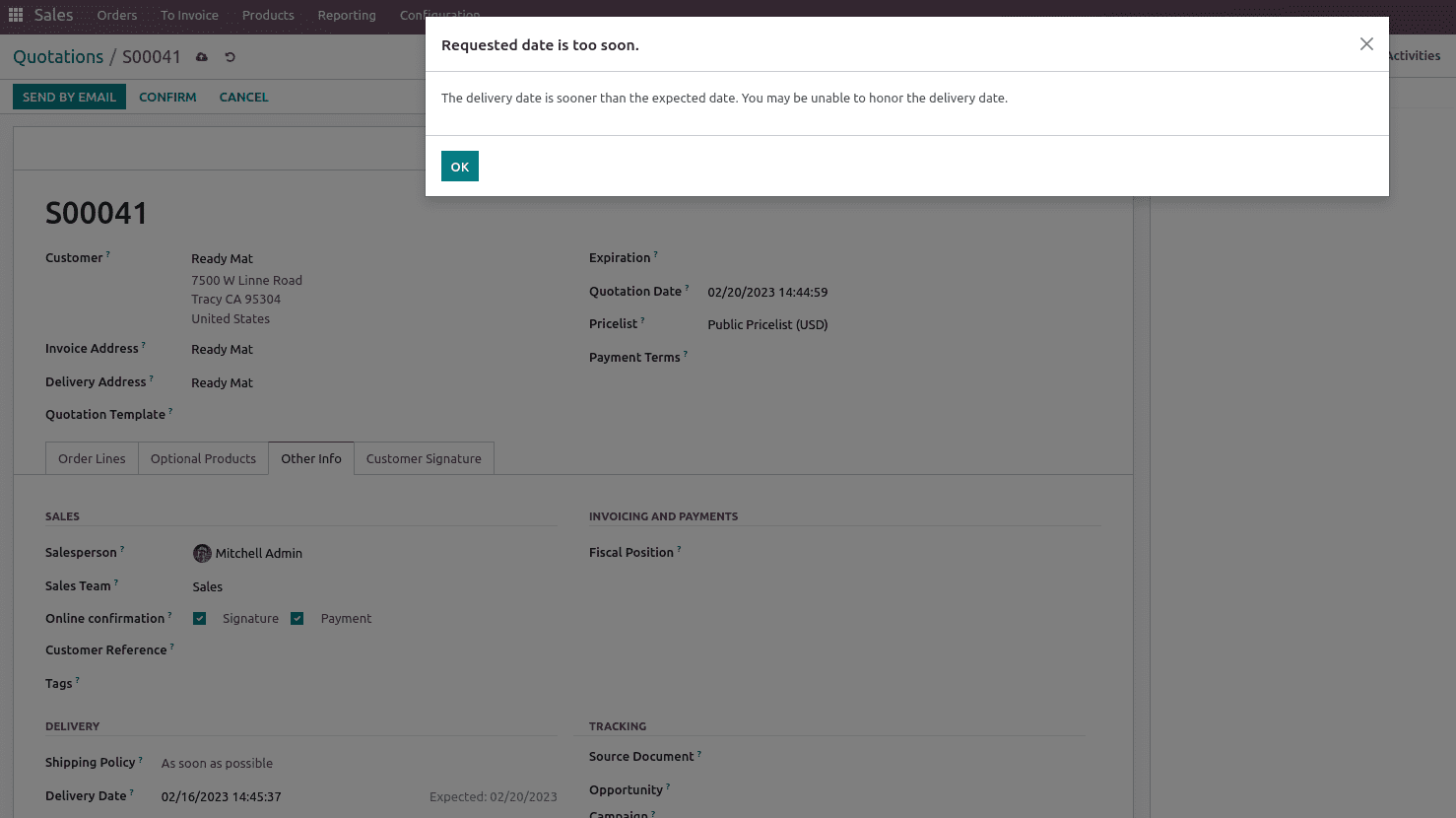This screenshot has width=1456, height=818.
Task: Click the Pricelist help question mark
Action: point(643,320)
